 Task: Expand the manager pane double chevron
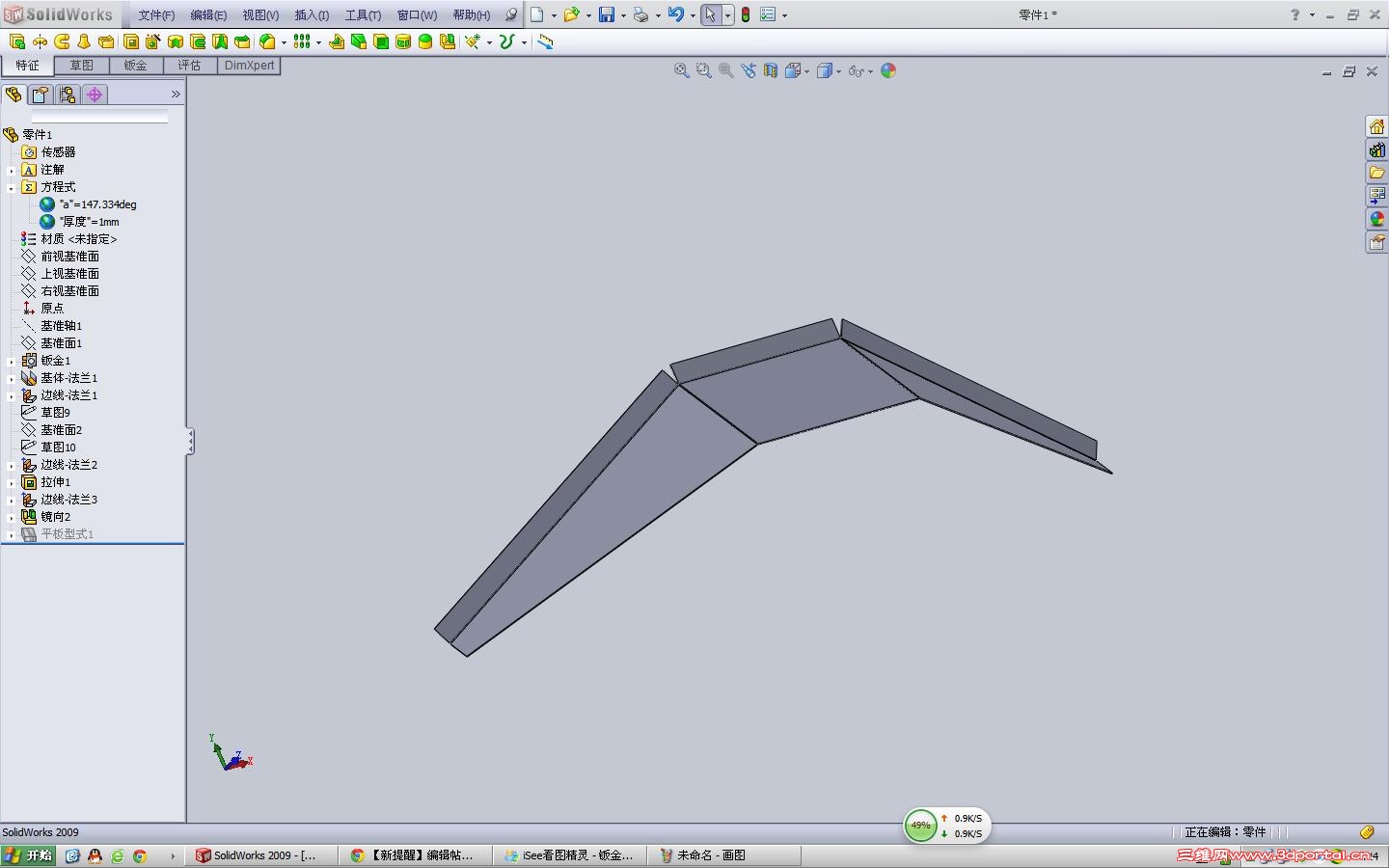pos(175,94)
